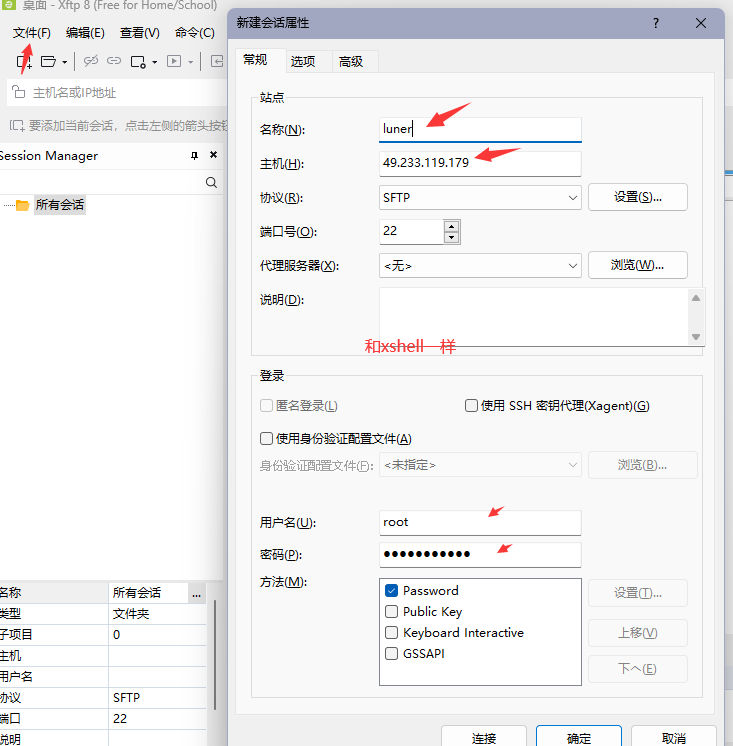The width and height of the screenshot is (733, 746).
Task: Click the 连接 connect button
Action: point(484,736)
